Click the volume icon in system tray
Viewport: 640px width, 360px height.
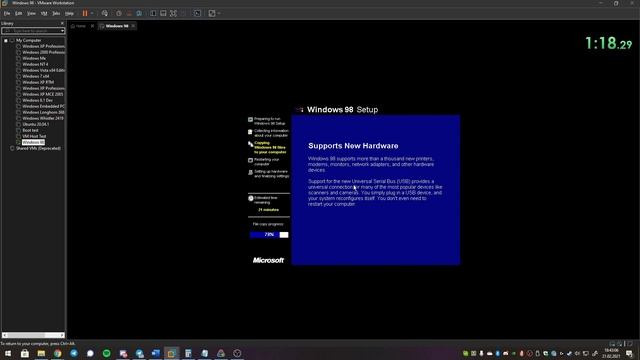tap(577, 353)
